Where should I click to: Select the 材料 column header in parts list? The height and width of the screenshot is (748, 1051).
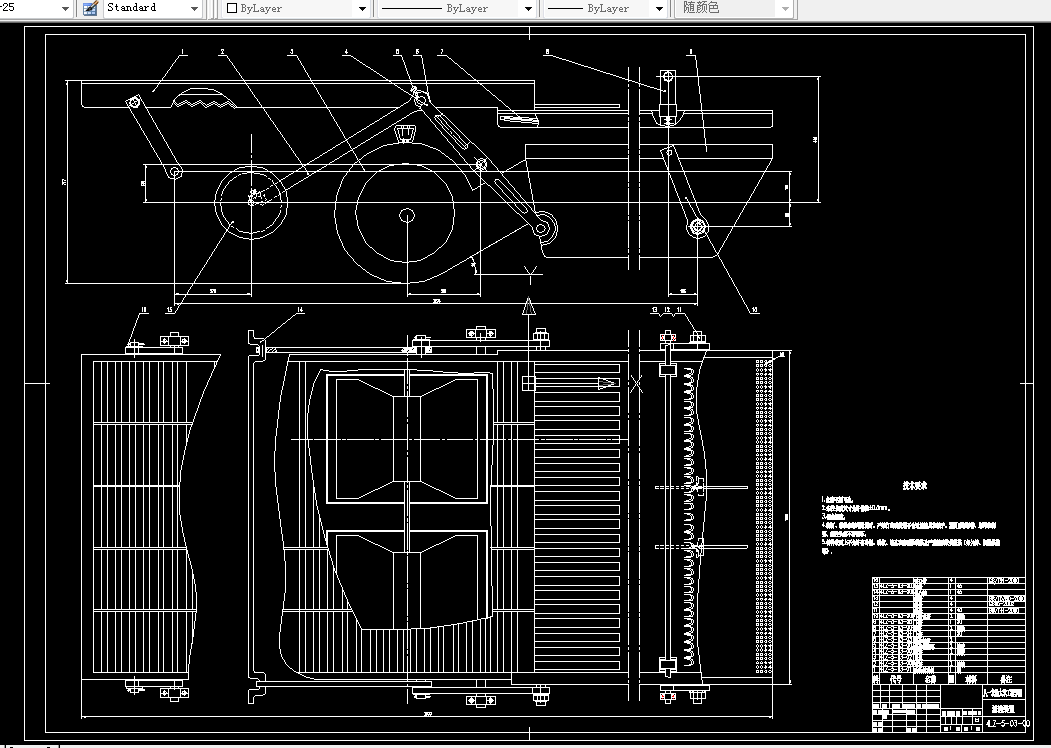[971, 679]
